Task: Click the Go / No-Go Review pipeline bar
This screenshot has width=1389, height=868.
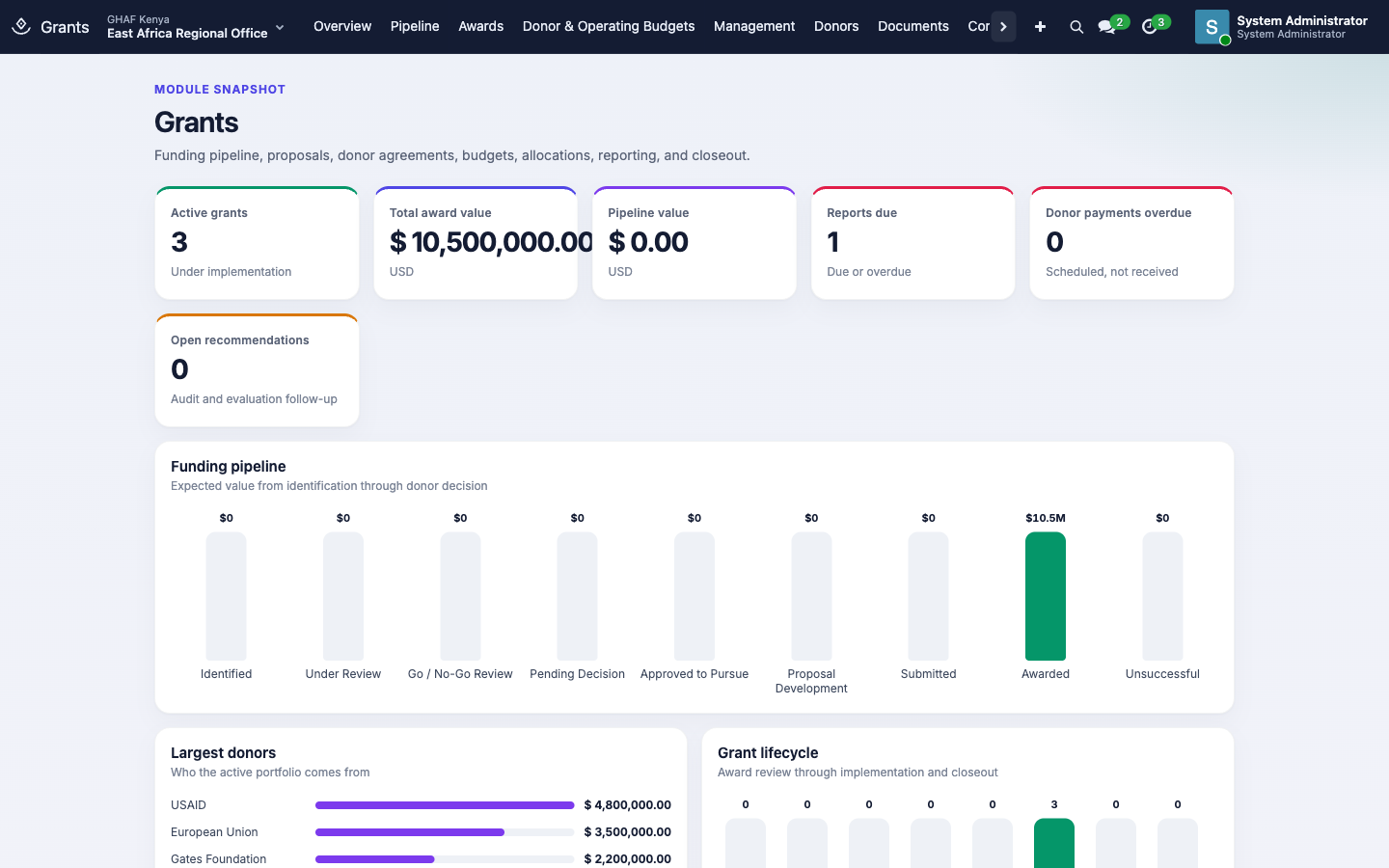Action: pos(460,596)
